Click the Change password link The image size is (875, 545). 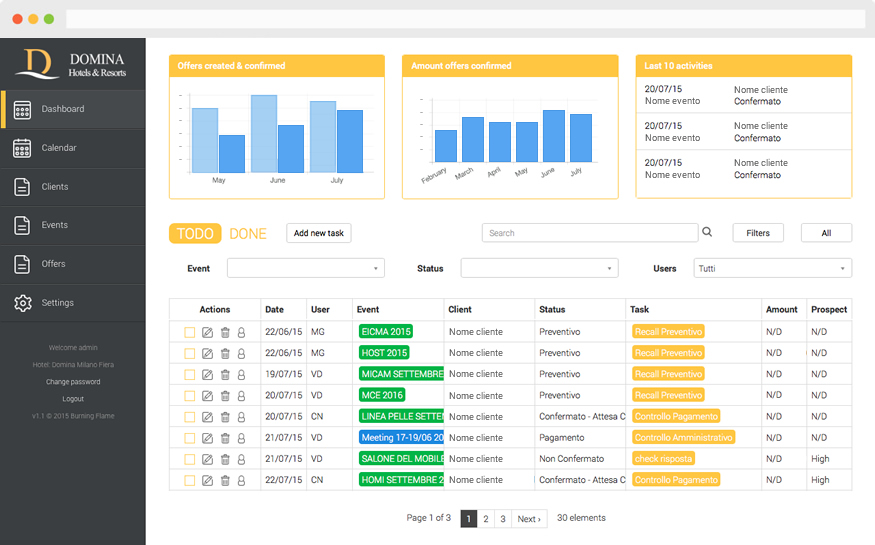(x=73, y=382)
